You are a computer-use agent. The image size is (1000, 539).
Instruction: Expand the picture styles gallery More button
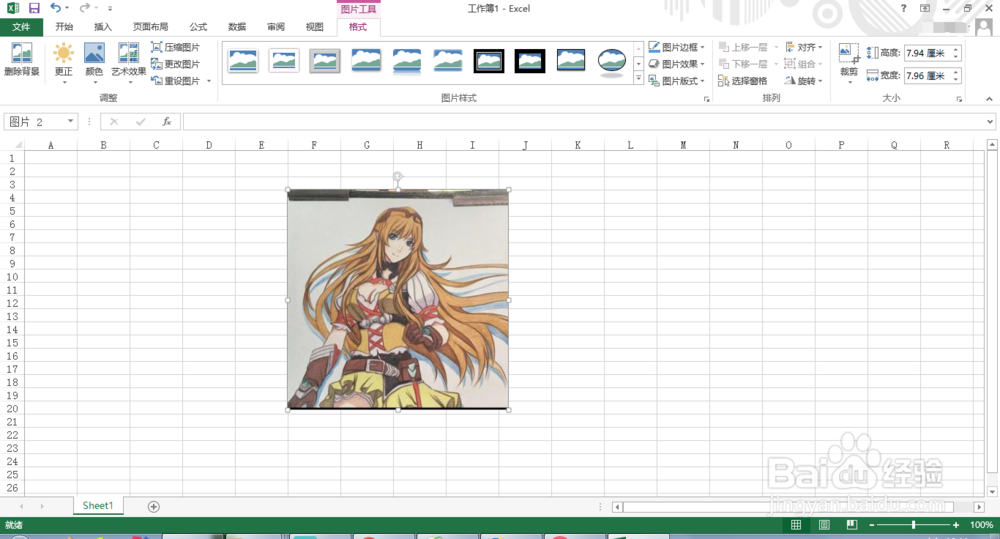point(638,79)
